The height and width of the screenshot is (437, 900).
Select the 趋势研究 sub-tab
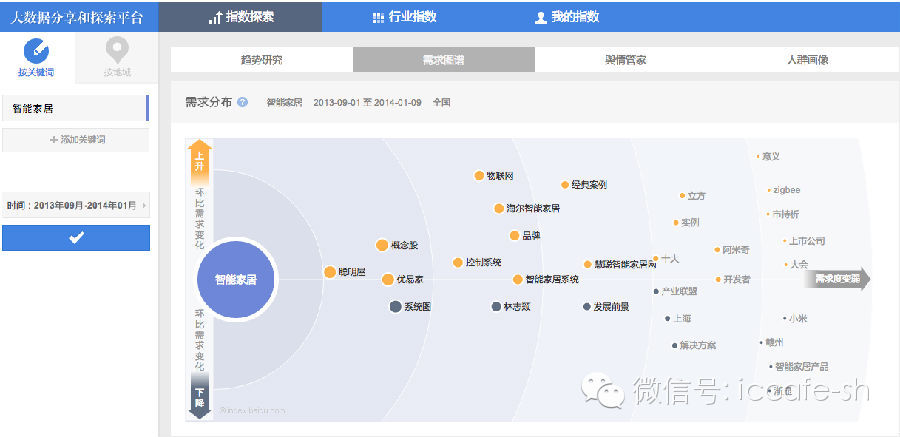[261, 60]
